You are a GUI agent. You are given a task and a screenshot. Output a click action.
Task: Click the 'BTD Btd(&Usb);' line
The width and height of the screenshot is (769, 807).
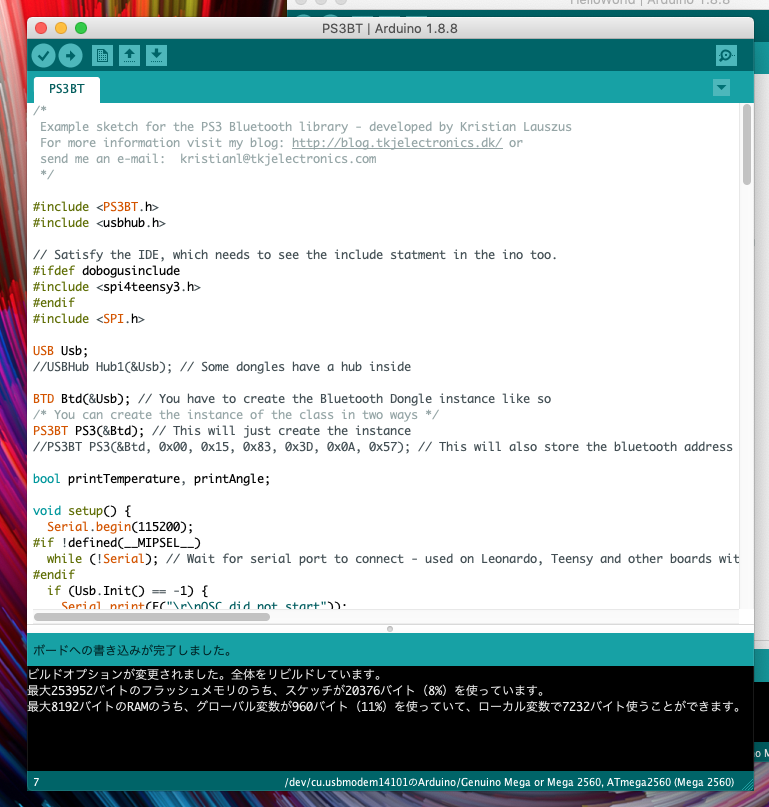click(292, 399)
